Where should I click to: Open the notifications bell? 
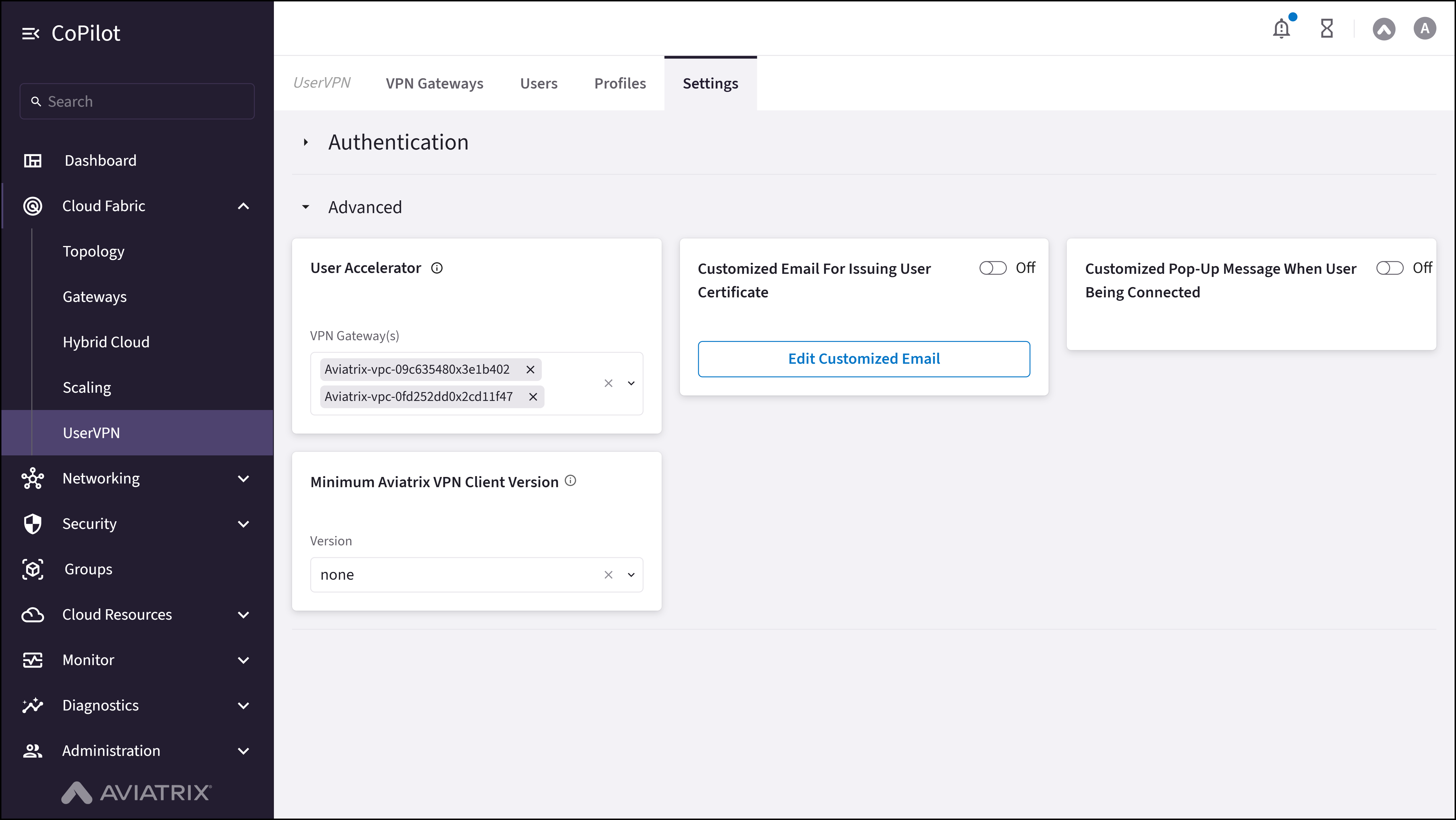point(1281,28)
